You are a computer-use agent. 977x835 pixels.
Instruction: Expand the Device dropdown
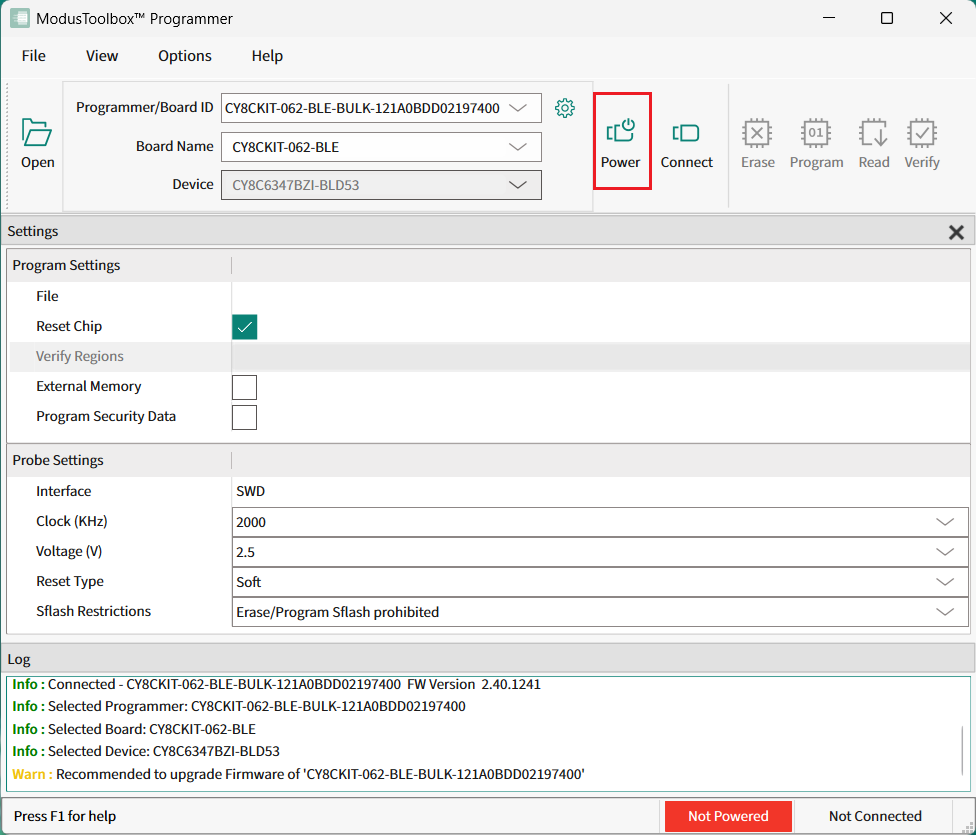coord(518,185)
